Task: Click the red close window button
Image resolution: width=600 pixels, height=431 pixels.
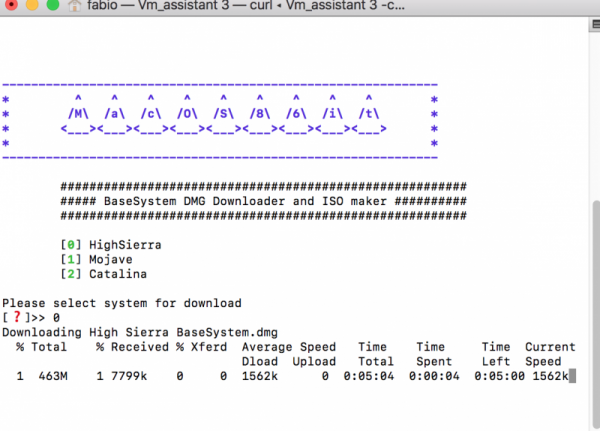Action: [11, 4]
